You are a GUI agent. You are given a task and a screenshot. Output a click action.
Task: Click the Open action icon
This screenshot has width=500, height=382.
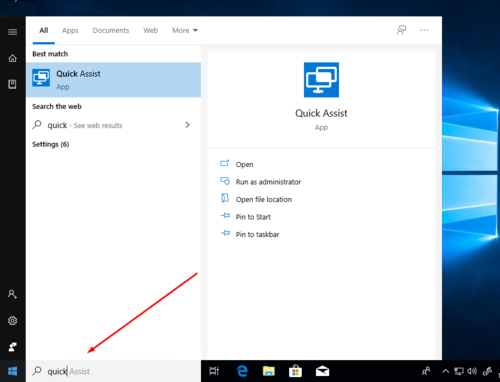coord(225,163)
